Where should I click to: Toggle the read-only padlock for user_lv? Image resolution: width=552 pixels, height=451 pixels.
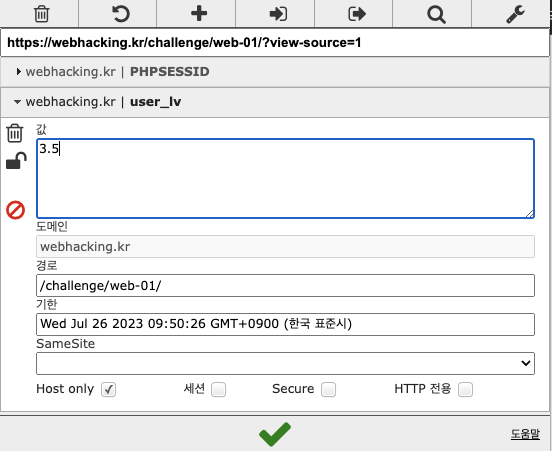[16, 161]
